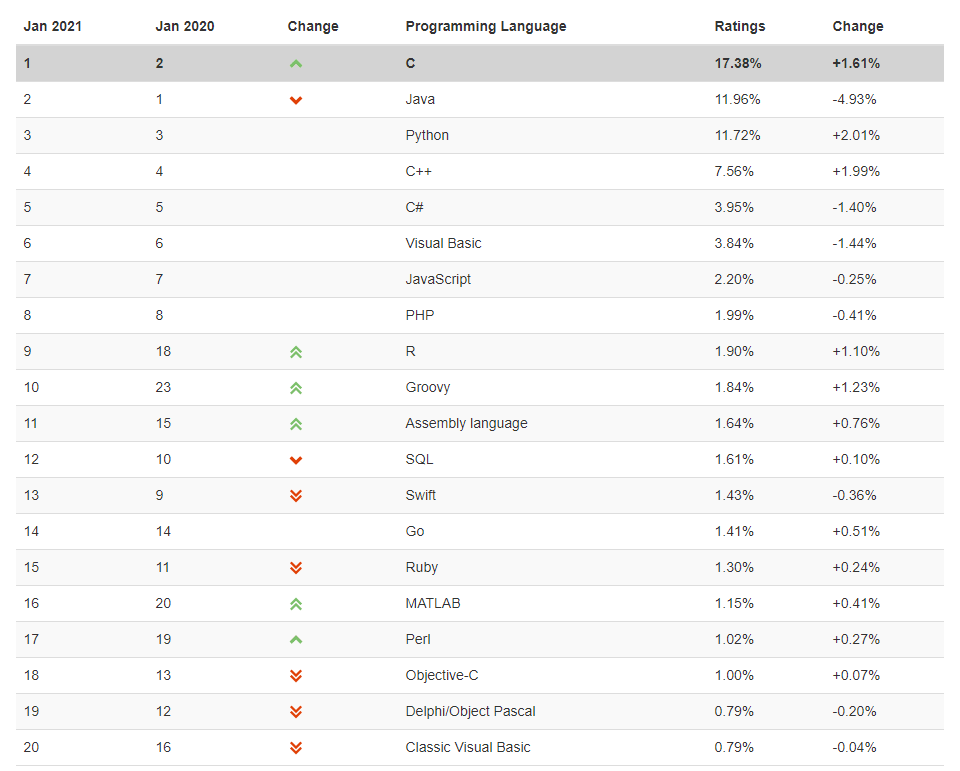Click the 17.38% rating for C

(x=738, y=63)
